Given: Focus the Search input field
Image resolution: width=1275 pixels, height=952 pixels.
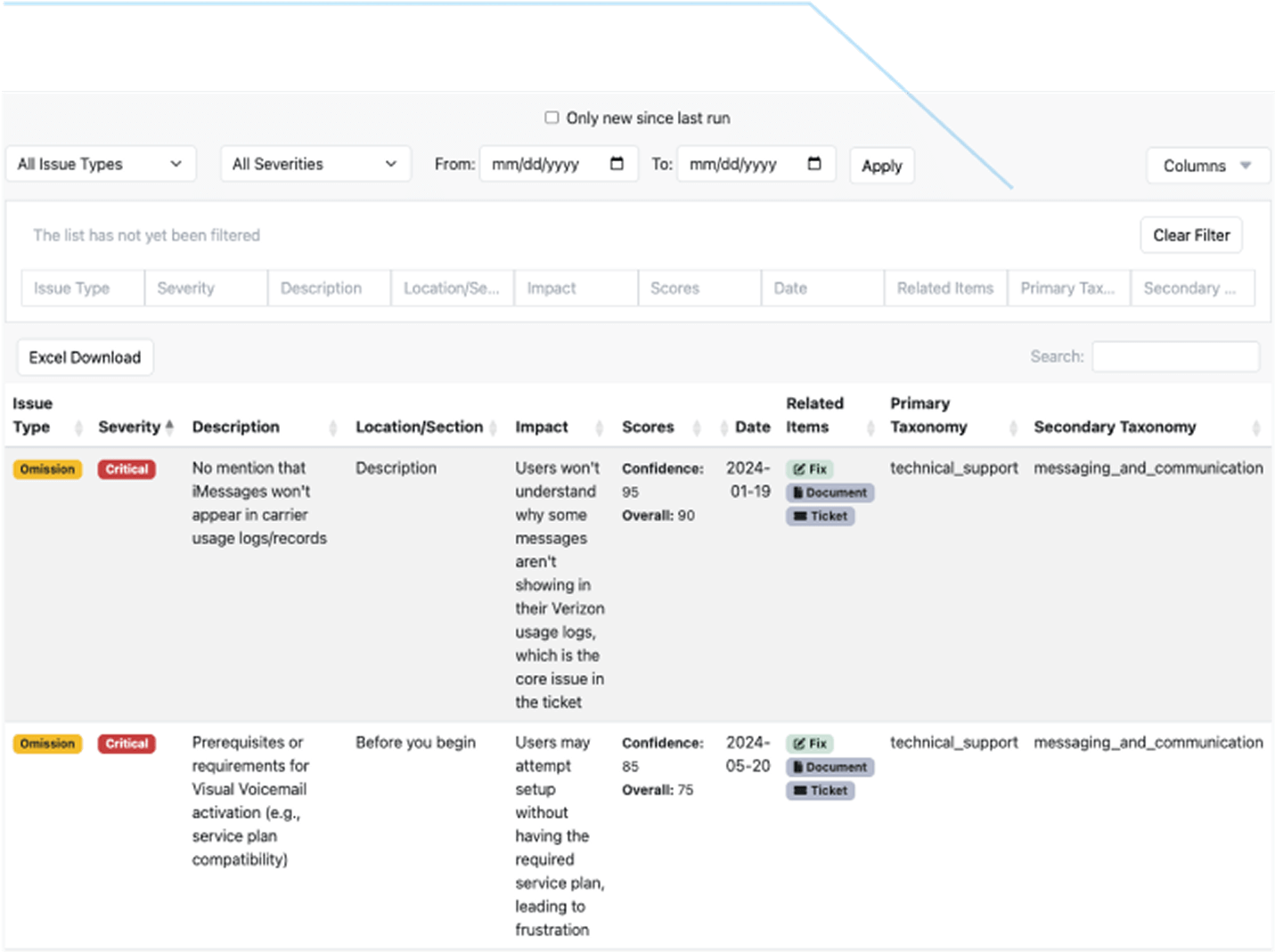Looking at the screenshot, I should 1175,356.
